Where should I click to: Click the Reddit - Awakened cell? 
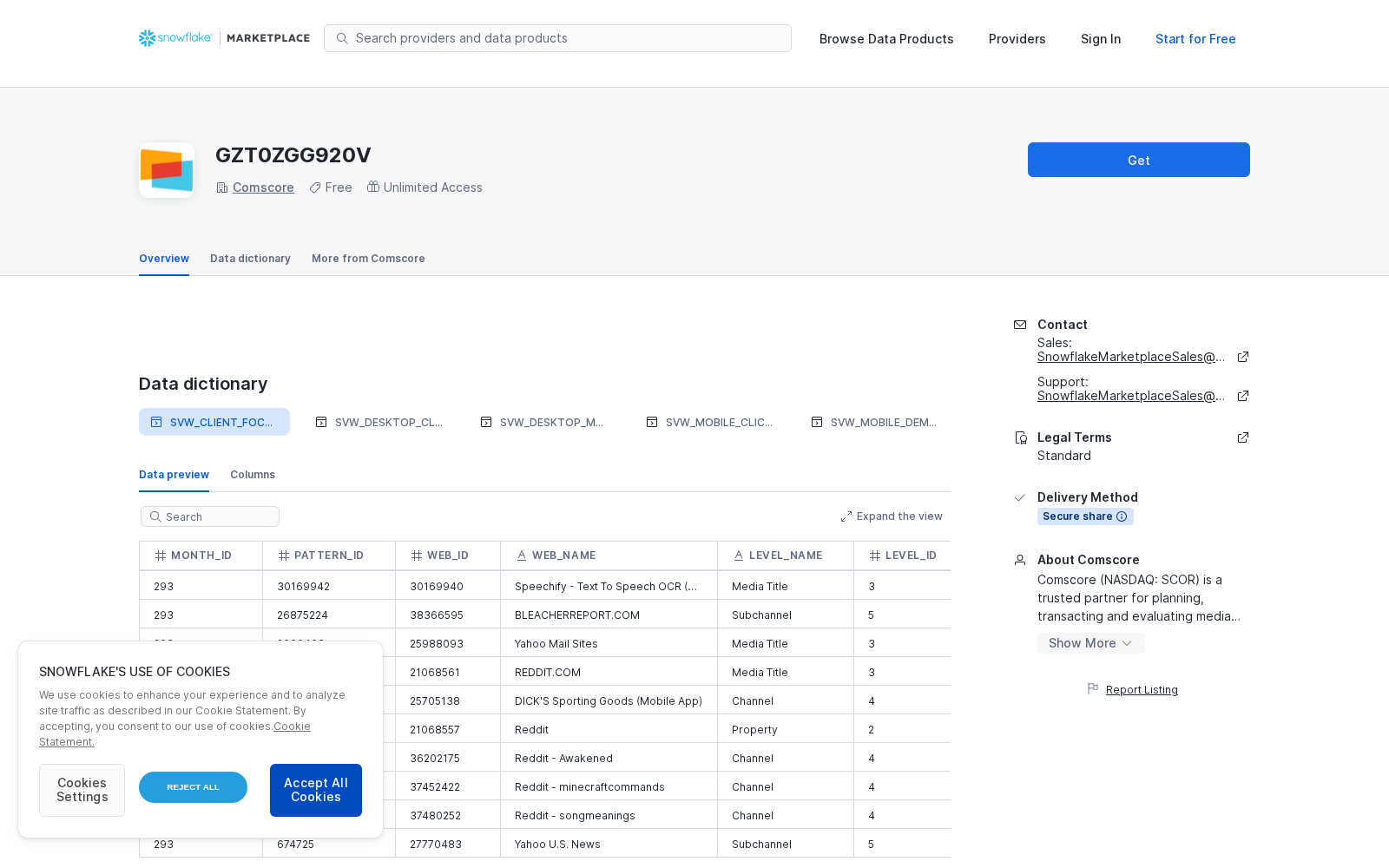pyautogui.click(x=609, y=759)
